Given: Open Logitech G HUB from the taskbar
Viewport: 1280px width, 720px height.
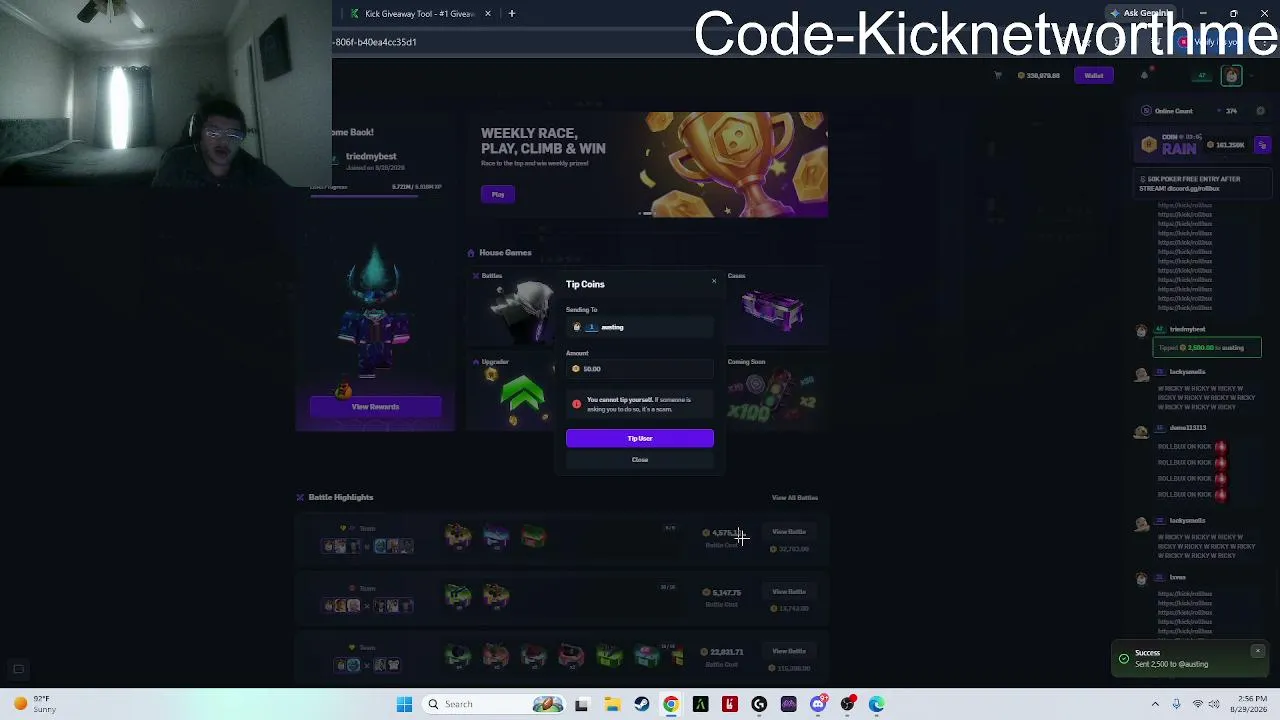Looking at the screenshot, I should tap(759, 705).
